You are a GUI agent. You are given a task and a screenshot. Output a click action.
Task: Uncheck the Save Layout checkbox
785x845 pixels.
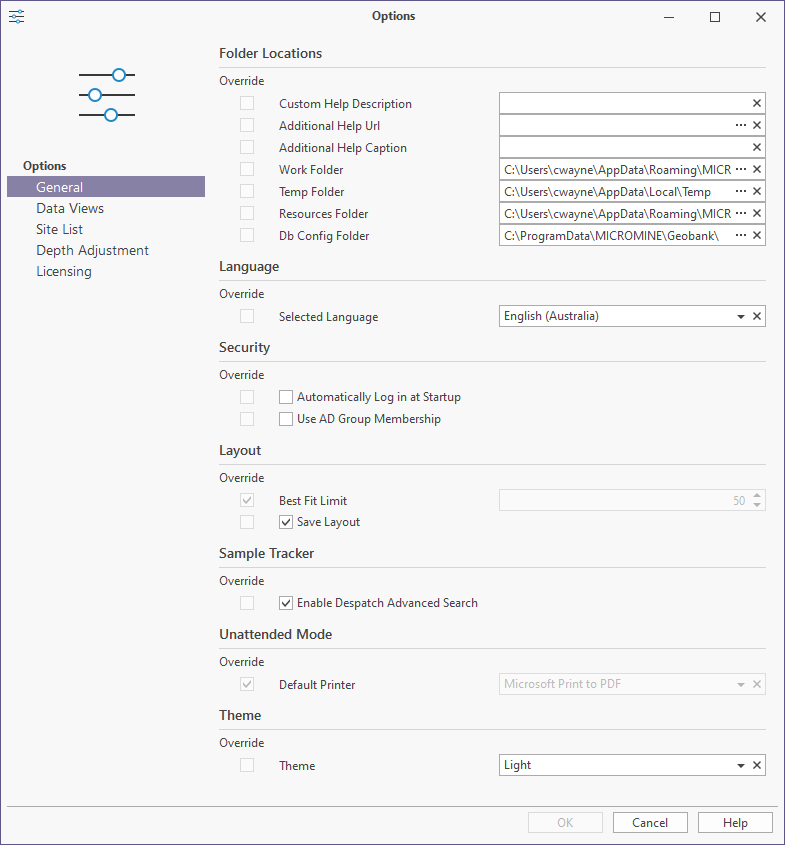(x=286, y=522)
